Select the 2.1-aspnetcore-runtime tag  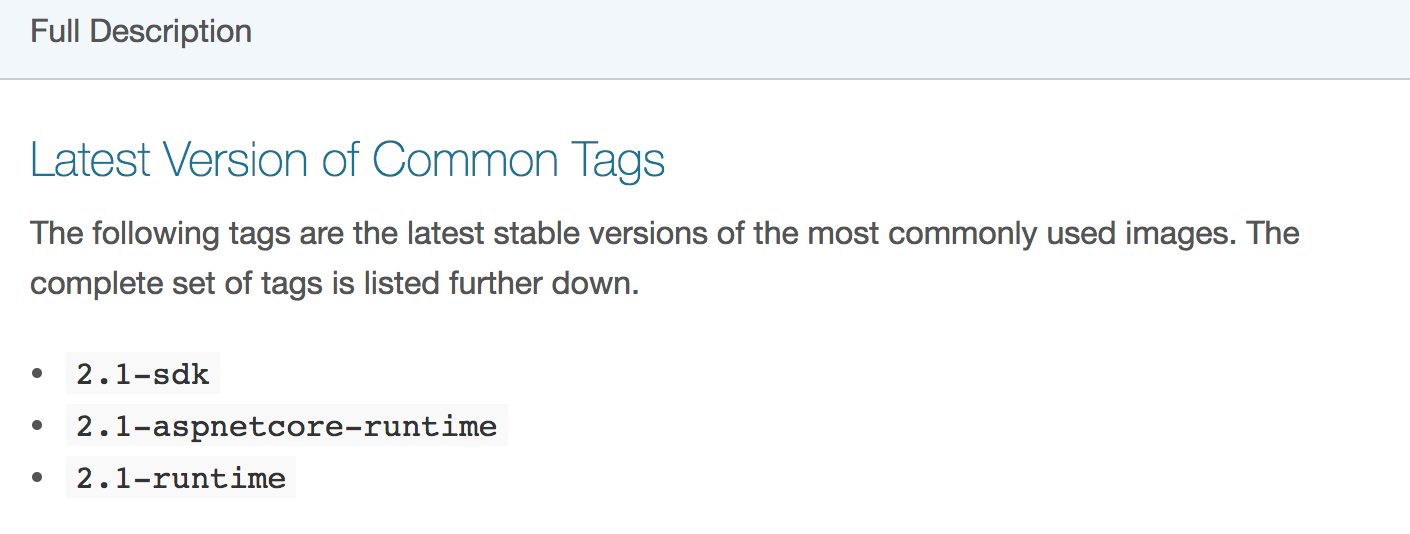(287, 426)
